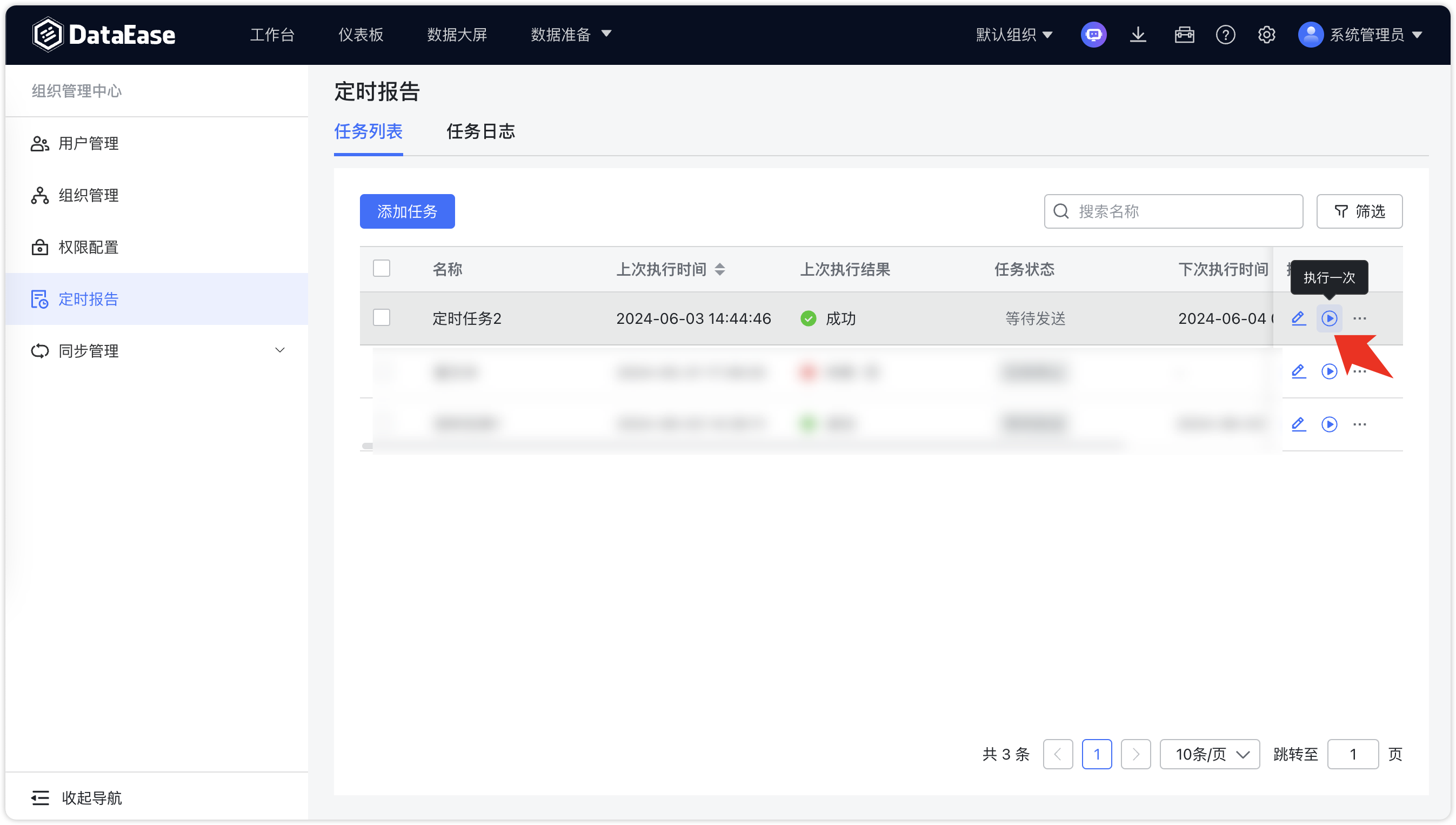Click the 收起导航 collapse icon
The image size is (1456, 825).
tap(39, 798)
